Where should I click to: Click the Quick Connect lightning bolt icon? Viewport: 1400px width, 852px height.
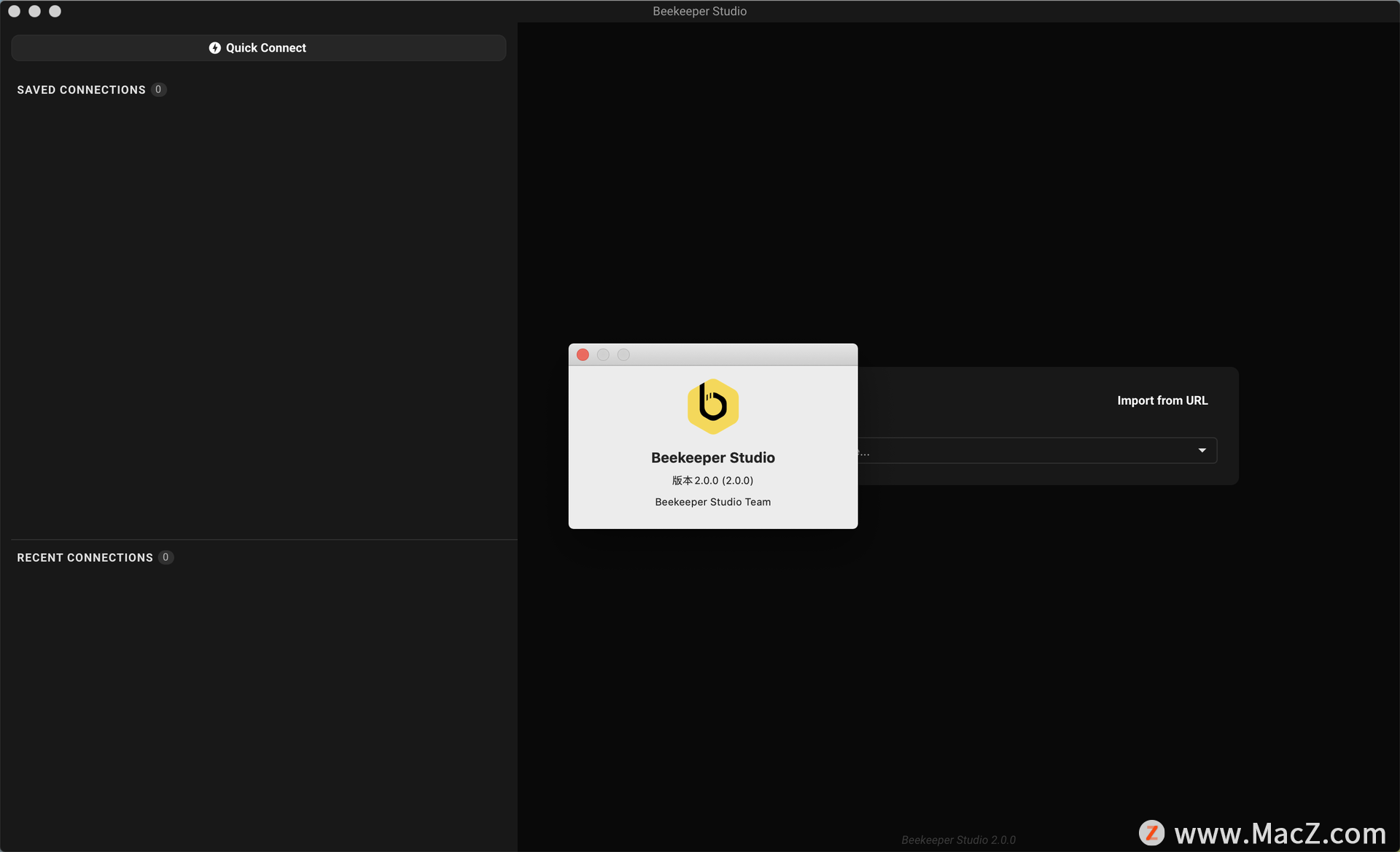pyautogui.click(x=214, y=48)
